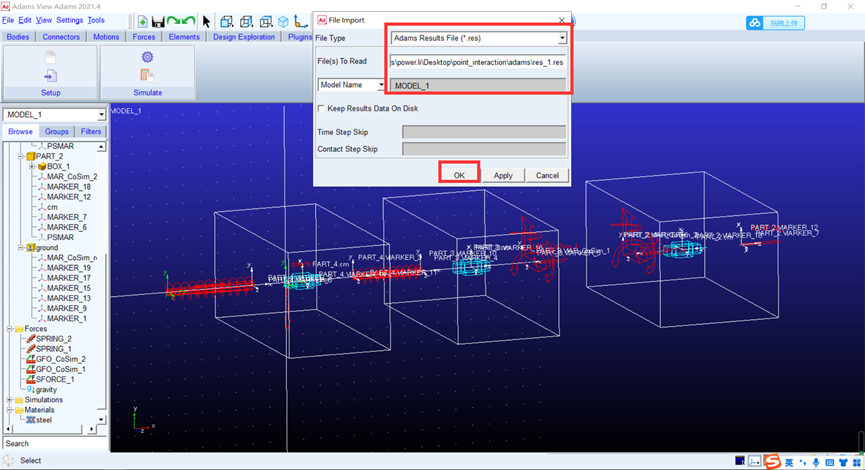Open the simulation gear icon in Simulate panel

coord(147,57)
